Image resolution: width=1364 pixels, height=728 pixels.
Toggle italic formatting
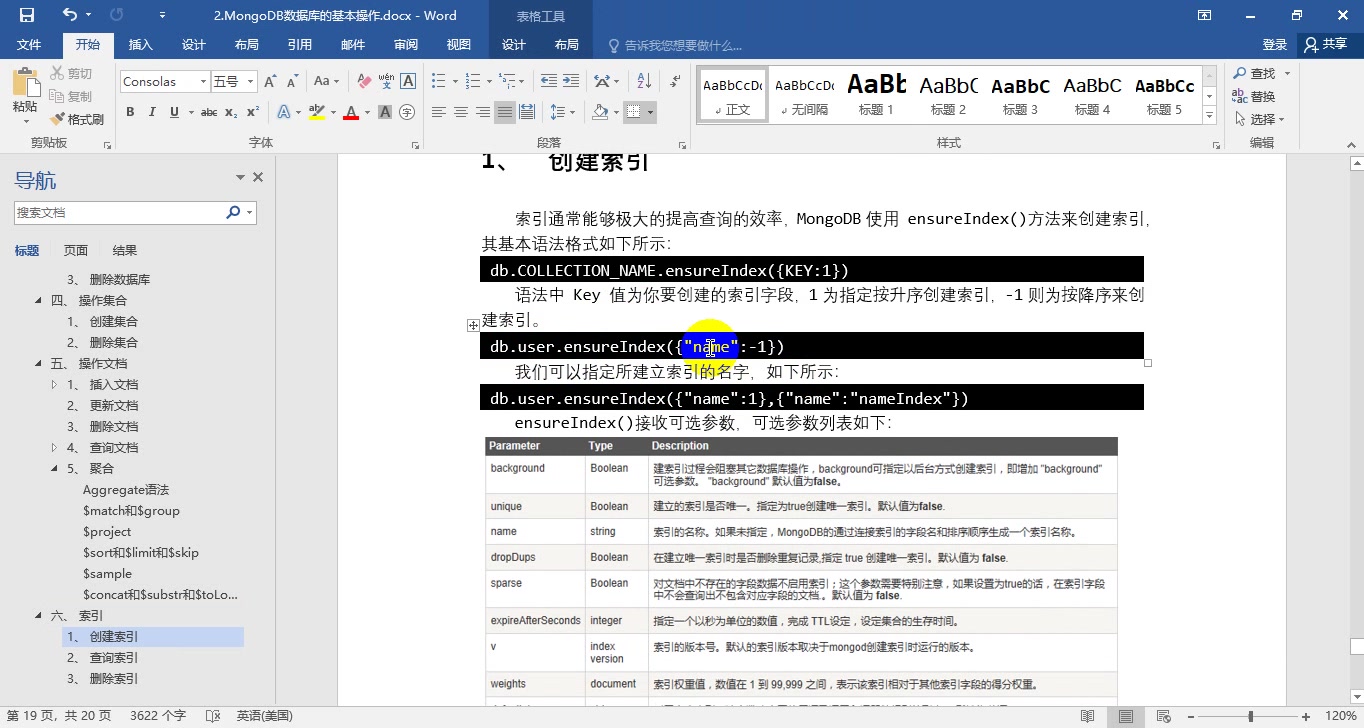152,112
